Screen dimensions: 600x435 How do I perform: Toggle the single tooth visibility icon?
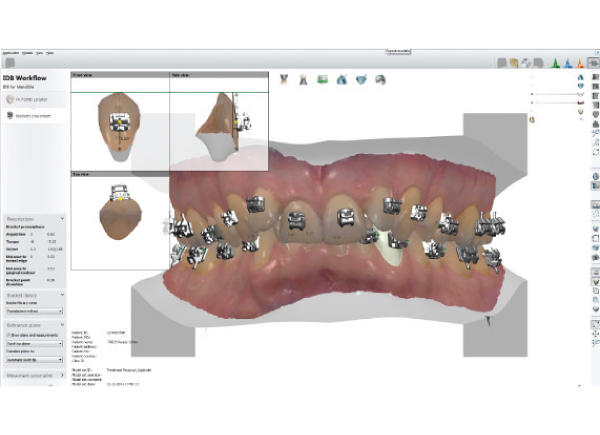[581, 111]
